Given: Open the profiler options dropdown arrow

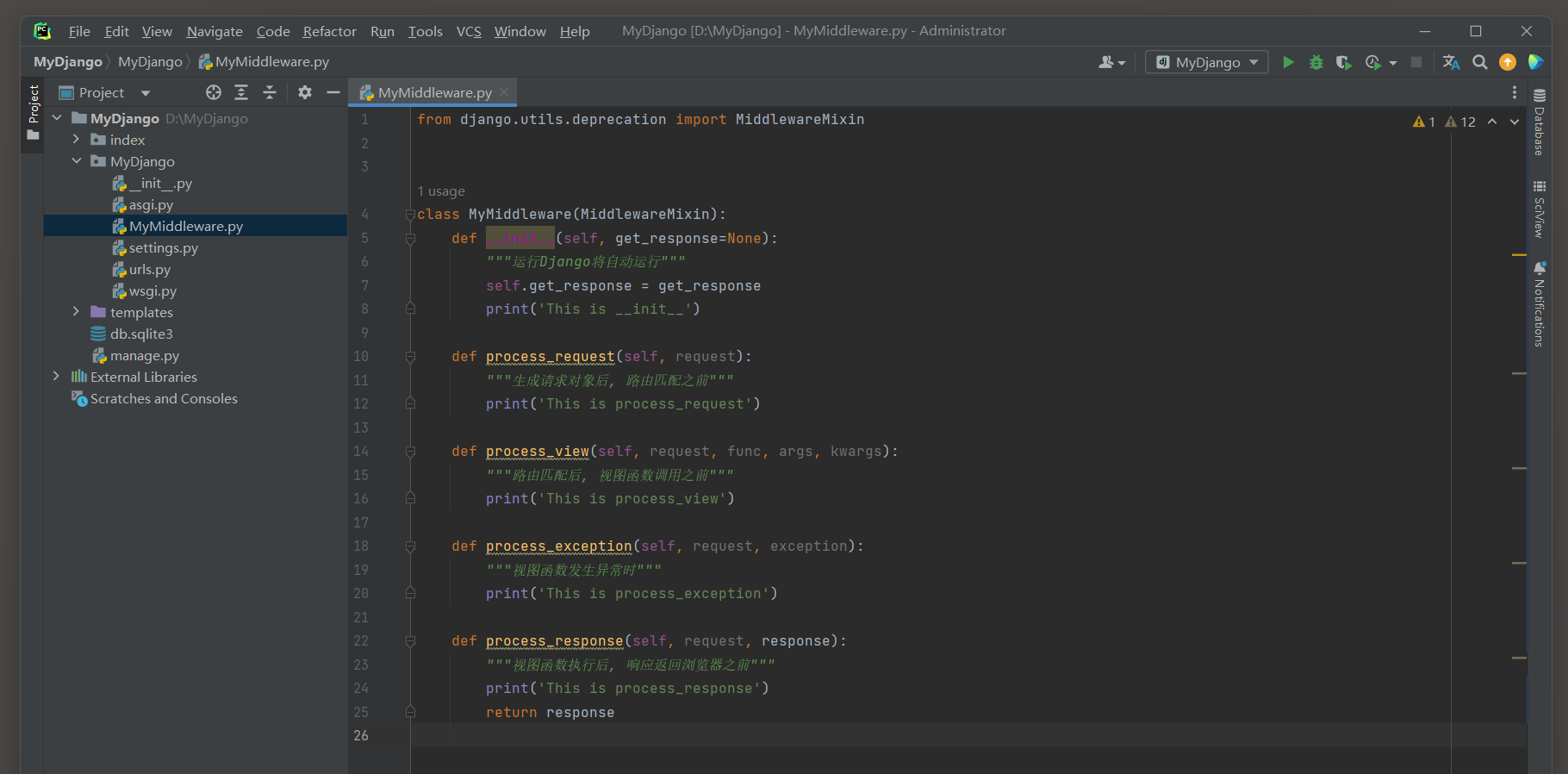Looking at the screenshot, I should point(1393,63).
